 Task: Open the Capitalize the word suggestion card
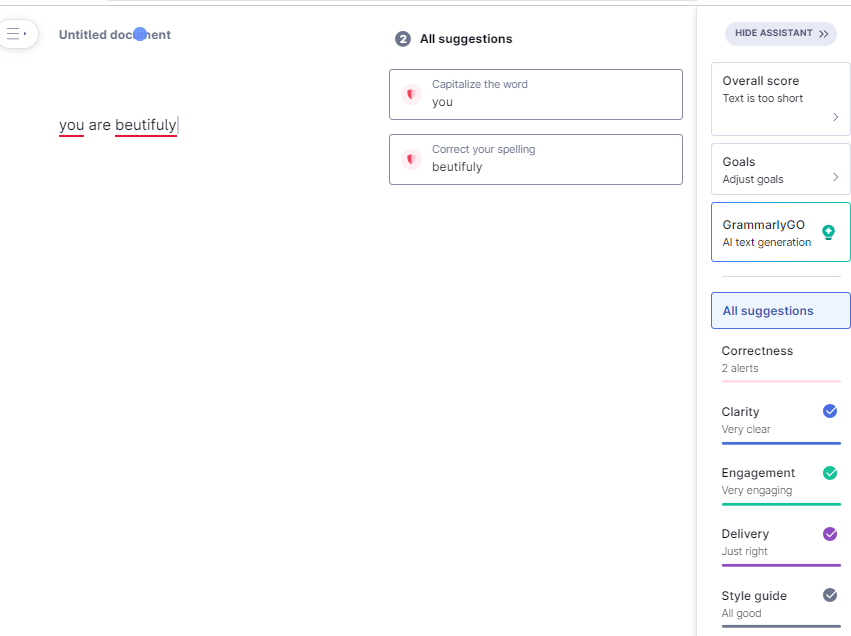click(x=535, y=94)
